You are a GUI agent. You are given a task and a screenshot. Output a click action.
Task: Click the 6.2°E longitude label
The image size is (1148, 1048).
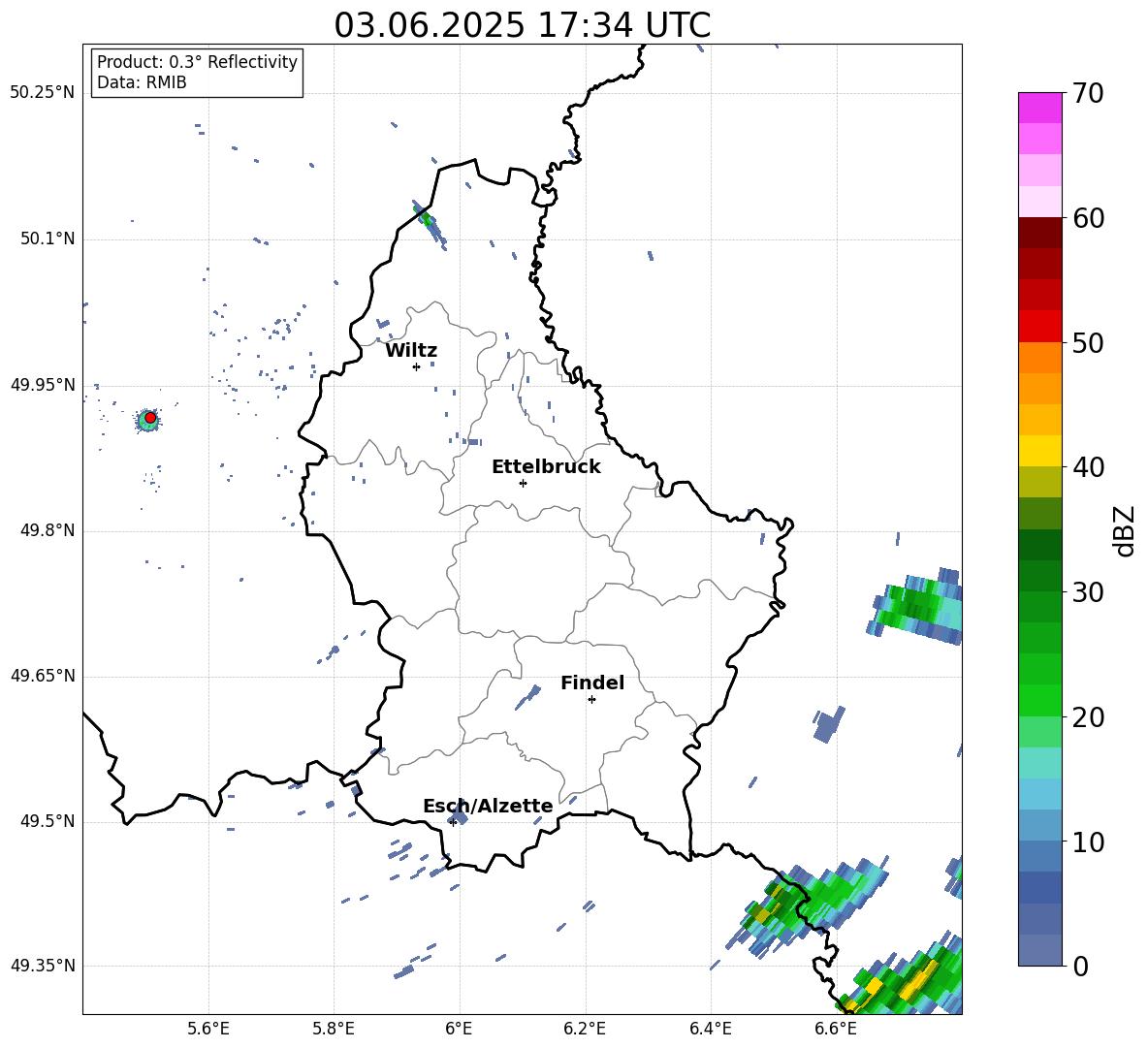(x=585, y=1030)
